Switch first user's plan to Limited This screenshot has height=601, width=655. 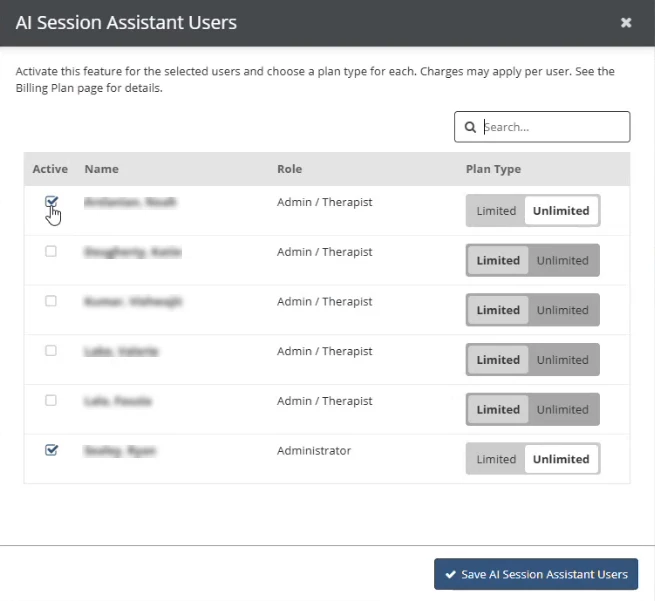pos(496,211)
